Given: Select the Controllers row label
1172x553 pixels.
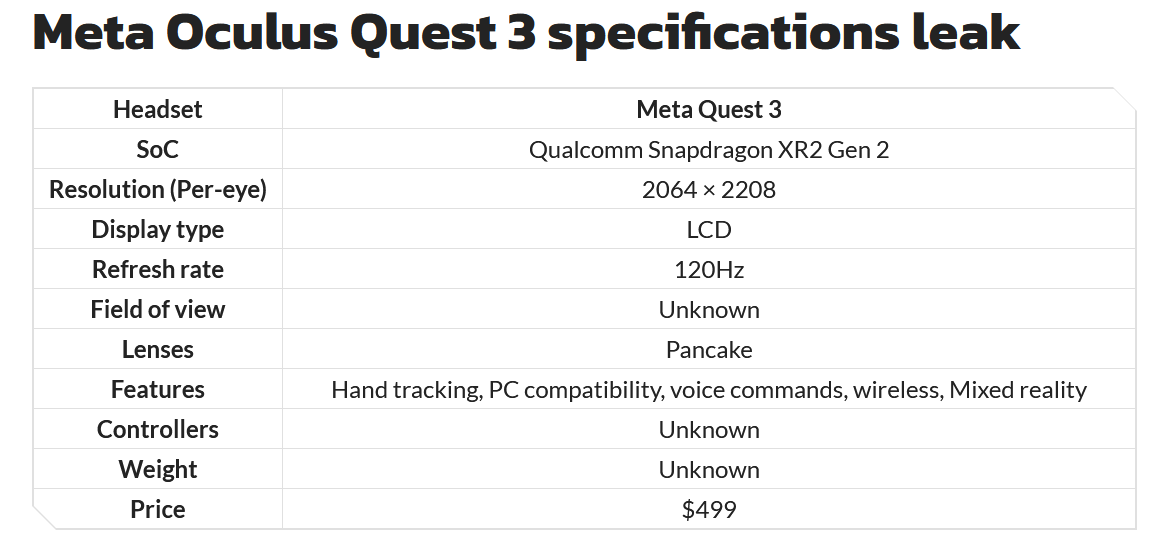Looking at the screenshot, I should pyautogui.click(x=158, y=429).
